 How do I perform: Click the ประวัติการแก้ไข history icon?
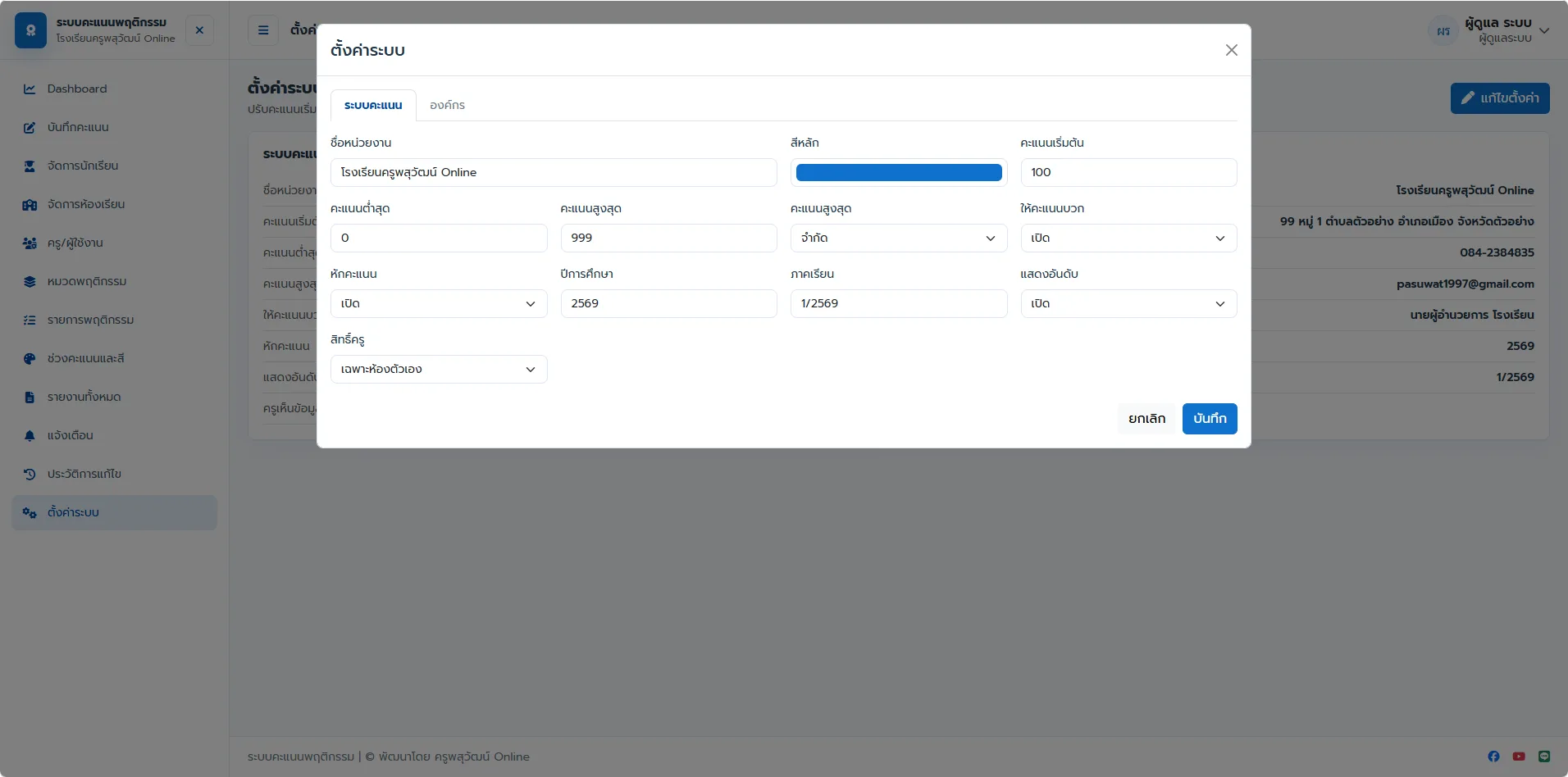pyautogui.click(x=30, y=474)
